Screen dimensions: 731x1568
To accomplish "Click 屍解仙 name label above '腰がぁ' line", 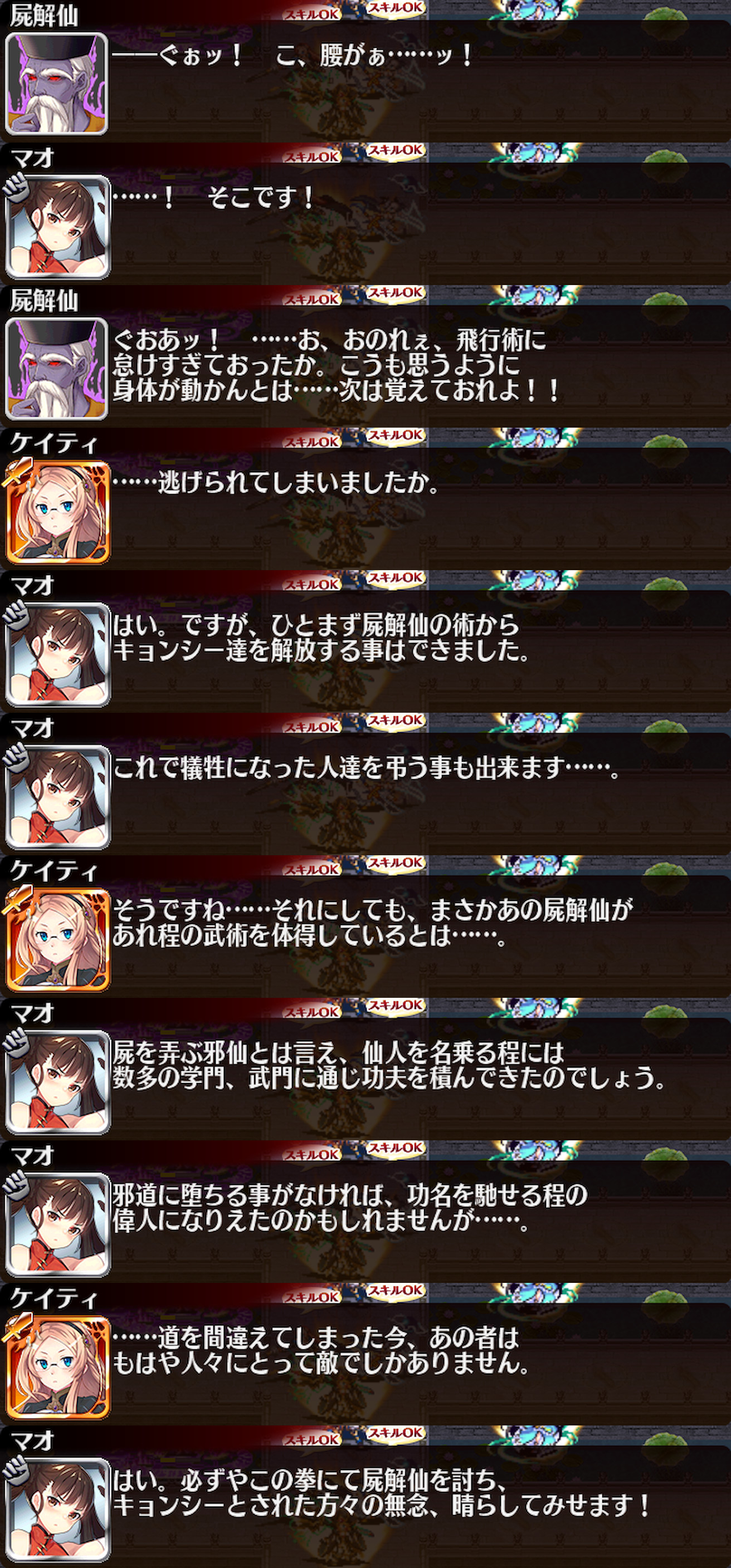I will pyautogui.click(x=44, y=16).
